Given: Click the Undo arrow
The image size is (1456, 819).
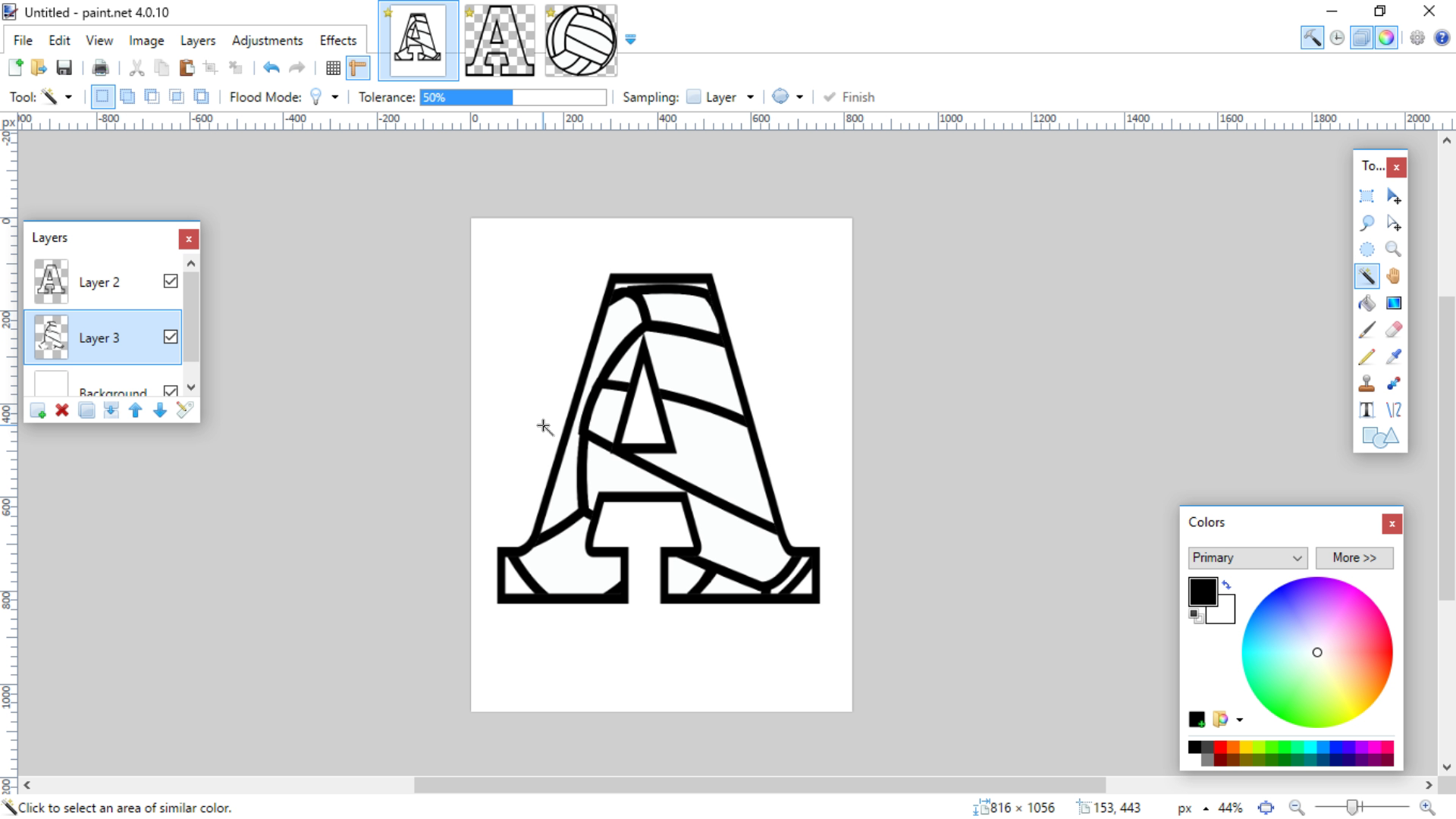Looking at the screenshot, I should (271, 67).
